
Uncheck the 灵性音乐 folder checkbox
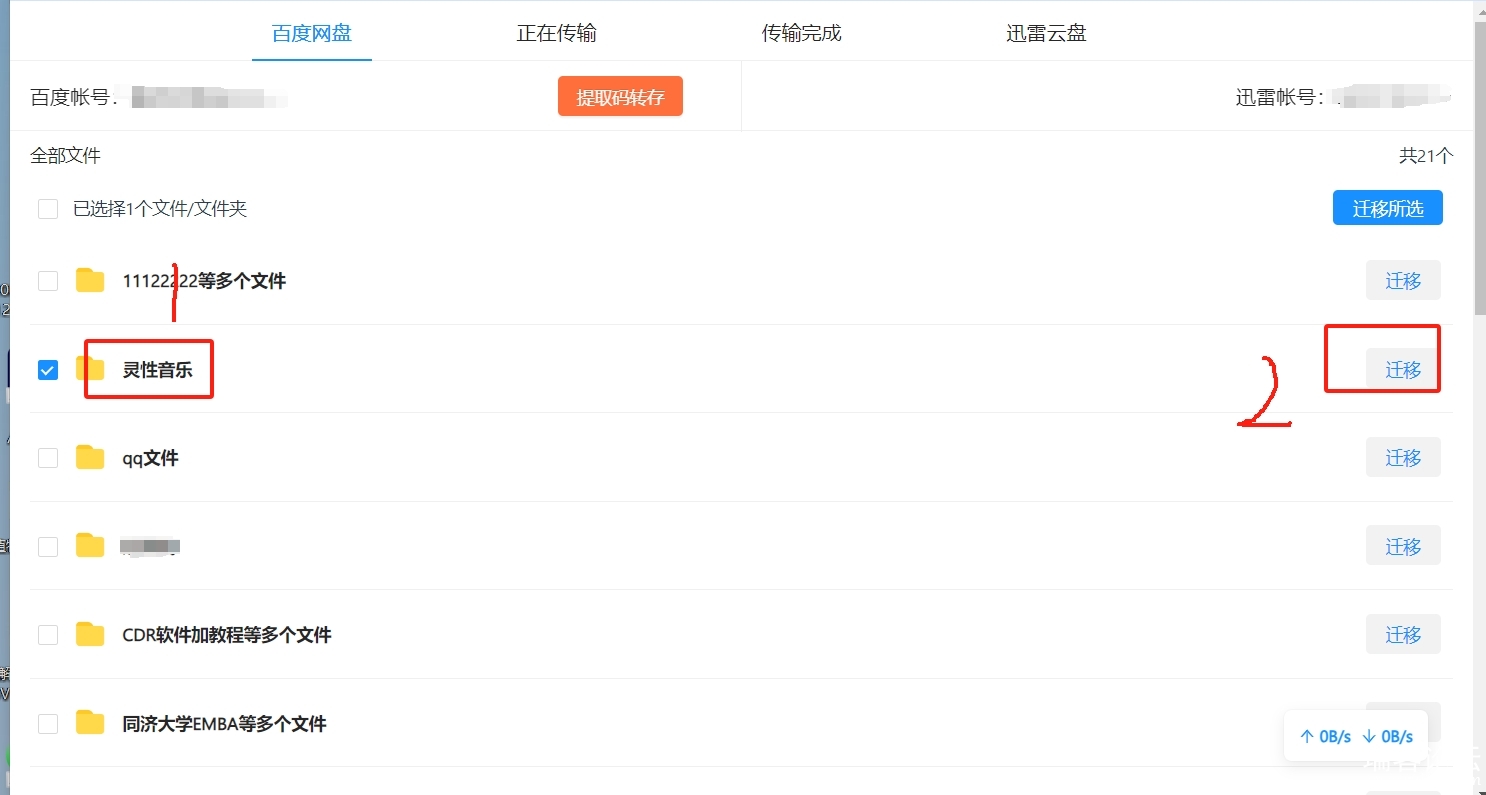tap(48, 370)
